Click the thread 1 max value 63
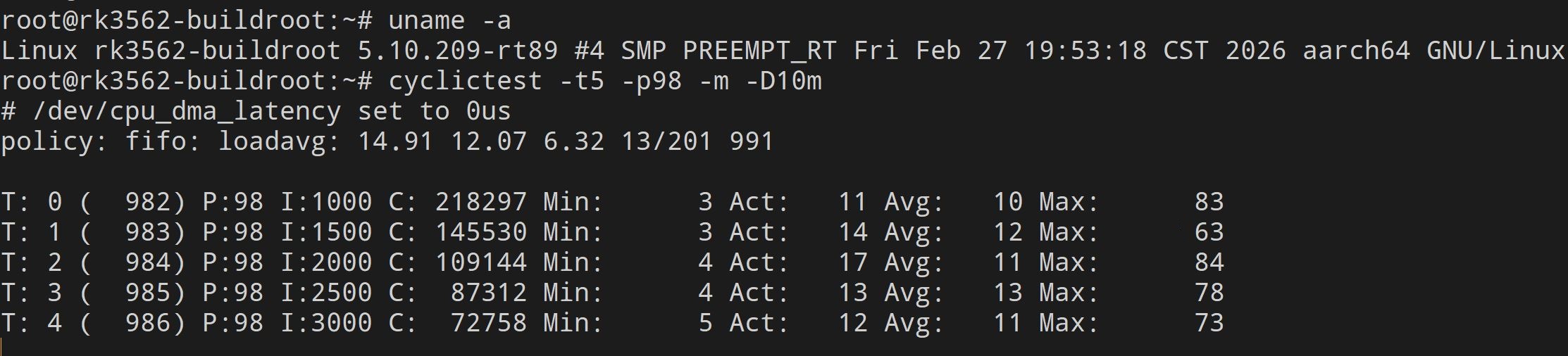Image resolution: width=1568 pixels, height=356 pixels. click(1209, 232)
